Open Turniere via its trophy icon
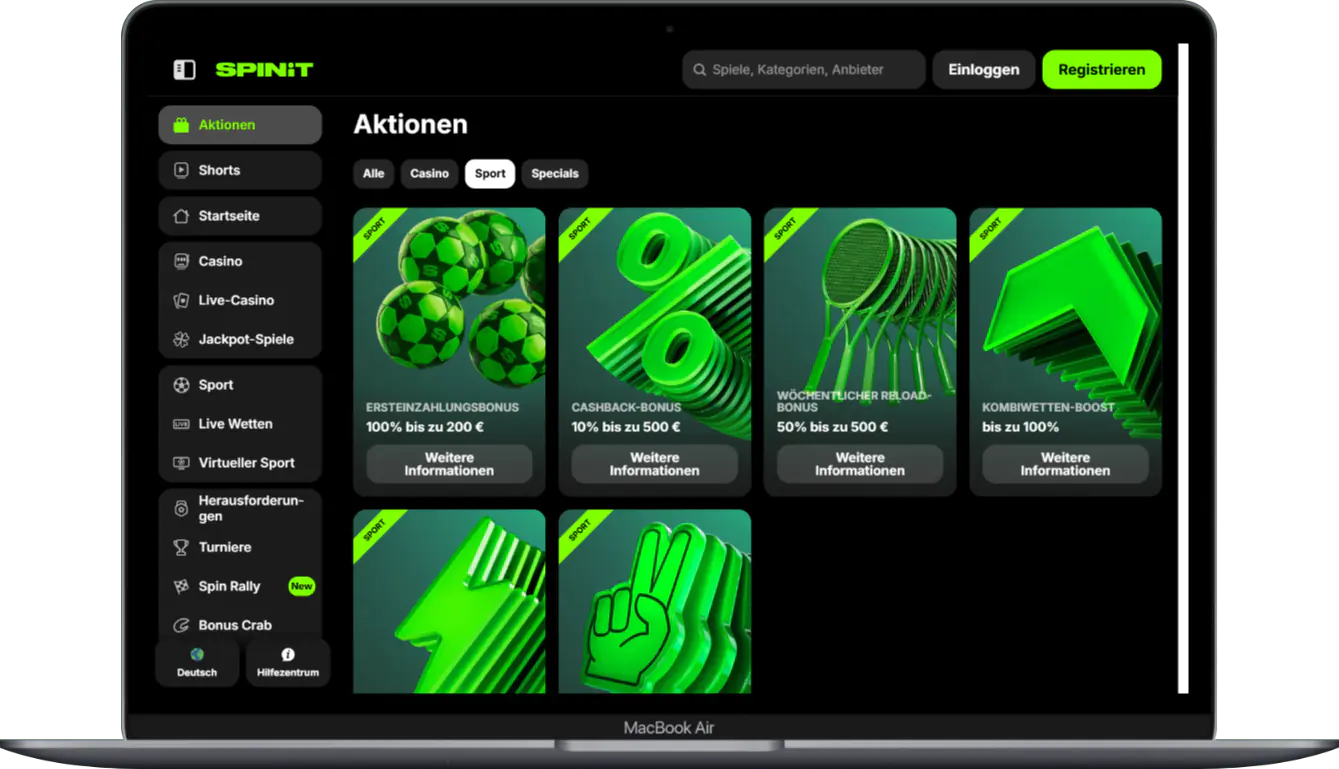 181,547
